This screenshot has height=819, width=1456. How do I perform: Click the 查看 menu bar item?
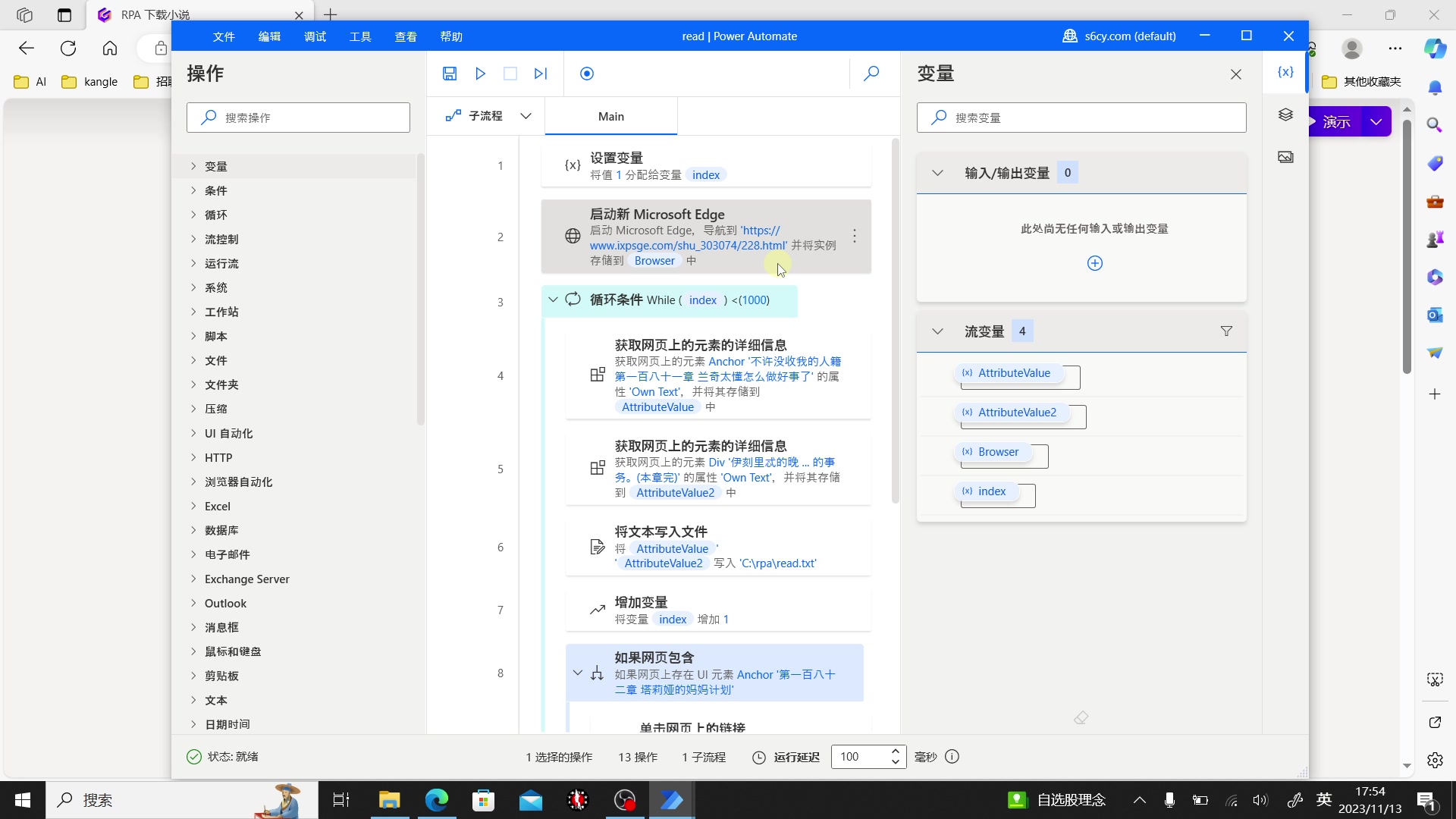pyautogui.click(x=406, y=36)
